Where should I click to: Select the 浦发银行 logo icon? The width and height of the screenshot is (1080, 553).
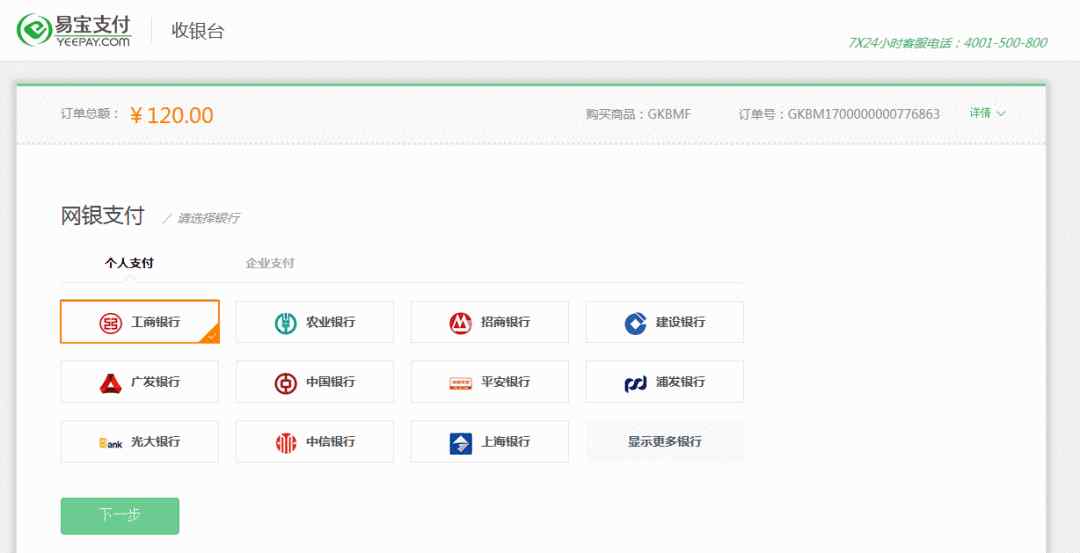pyautogui.click(x=635, y=383)
